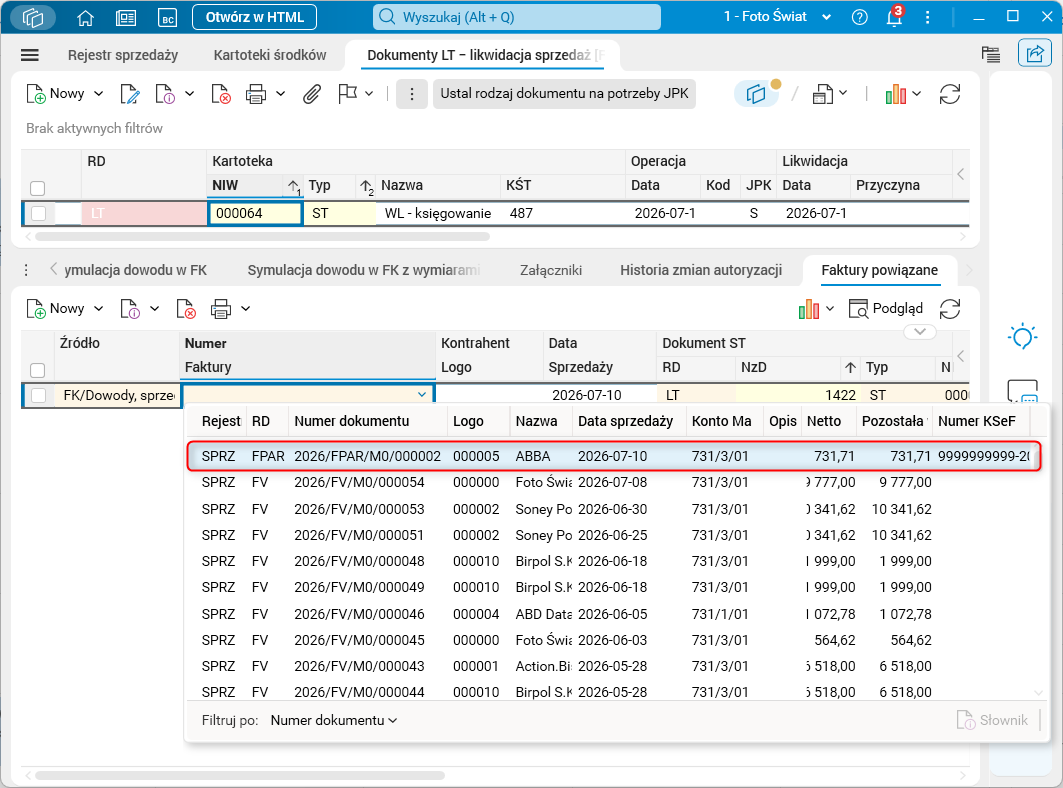Open the hamburger main menu

[x=30, y=55]
